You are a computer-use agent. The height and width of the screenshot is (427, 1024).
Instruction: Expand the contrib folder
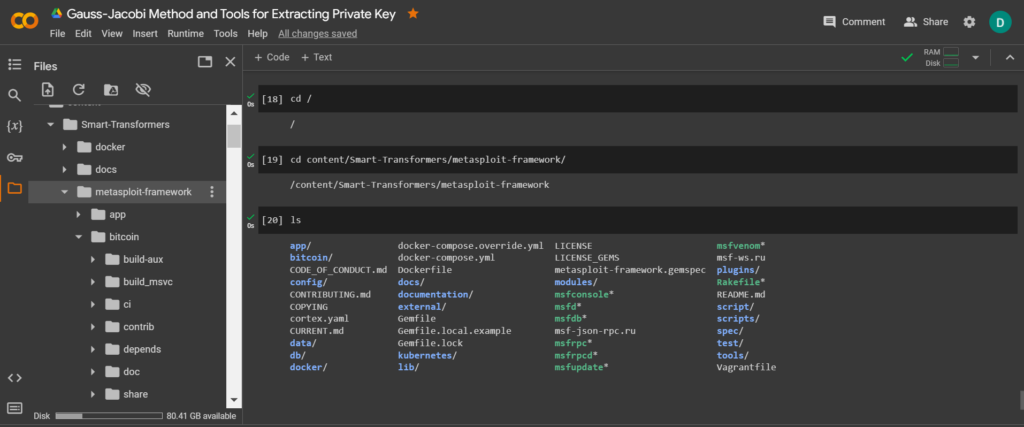click(x=93, y=326)
